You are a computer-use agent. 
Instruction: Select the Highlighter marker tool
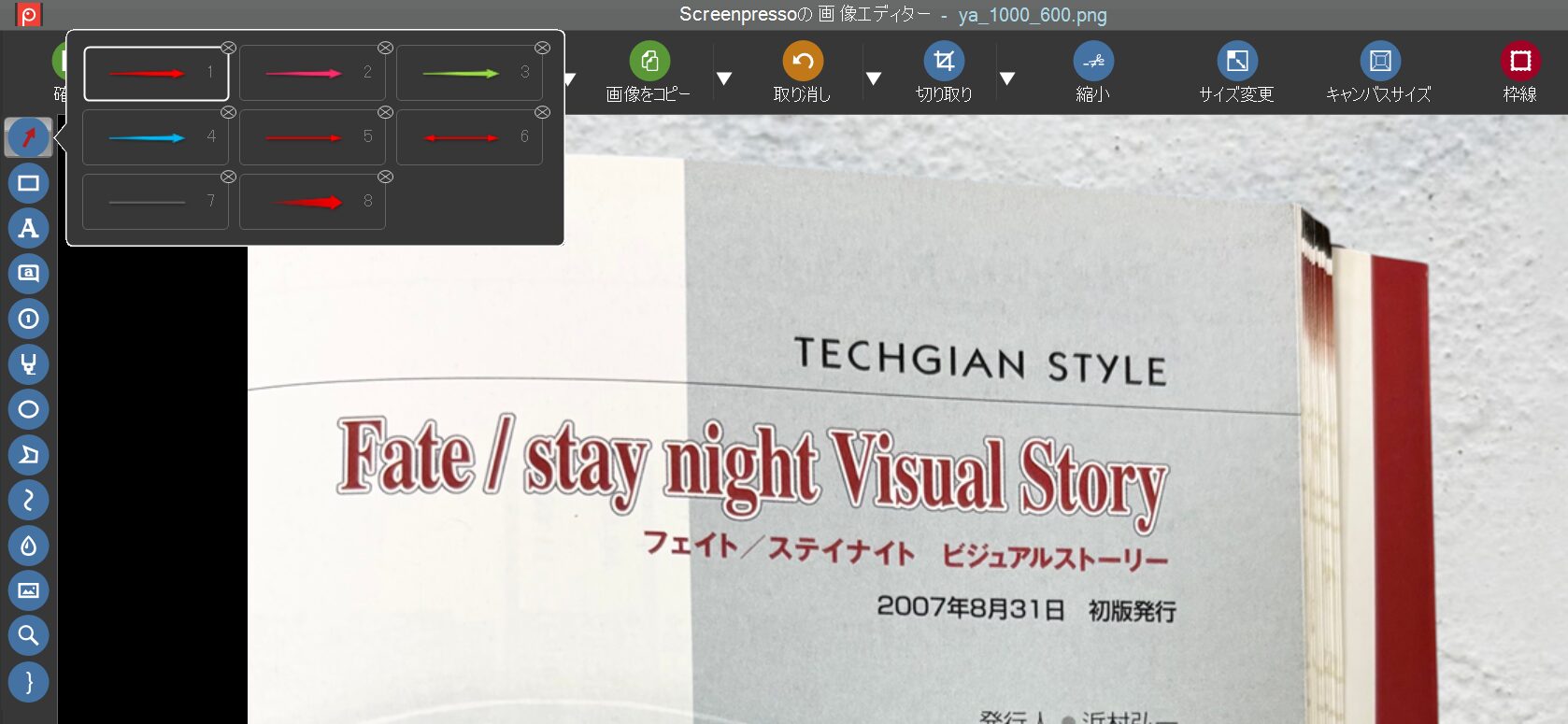point(29,364)
